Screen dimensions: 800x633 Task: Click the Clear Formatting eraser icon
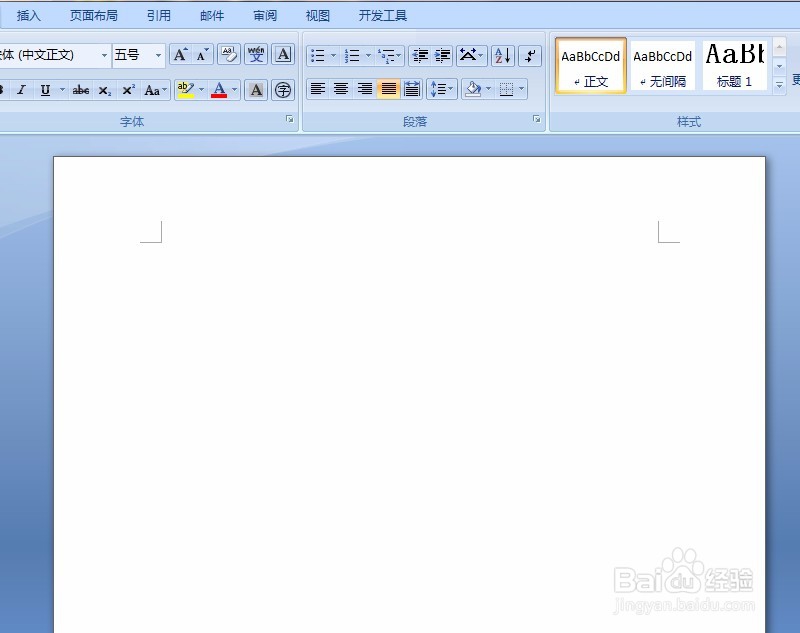click(229, 55)
